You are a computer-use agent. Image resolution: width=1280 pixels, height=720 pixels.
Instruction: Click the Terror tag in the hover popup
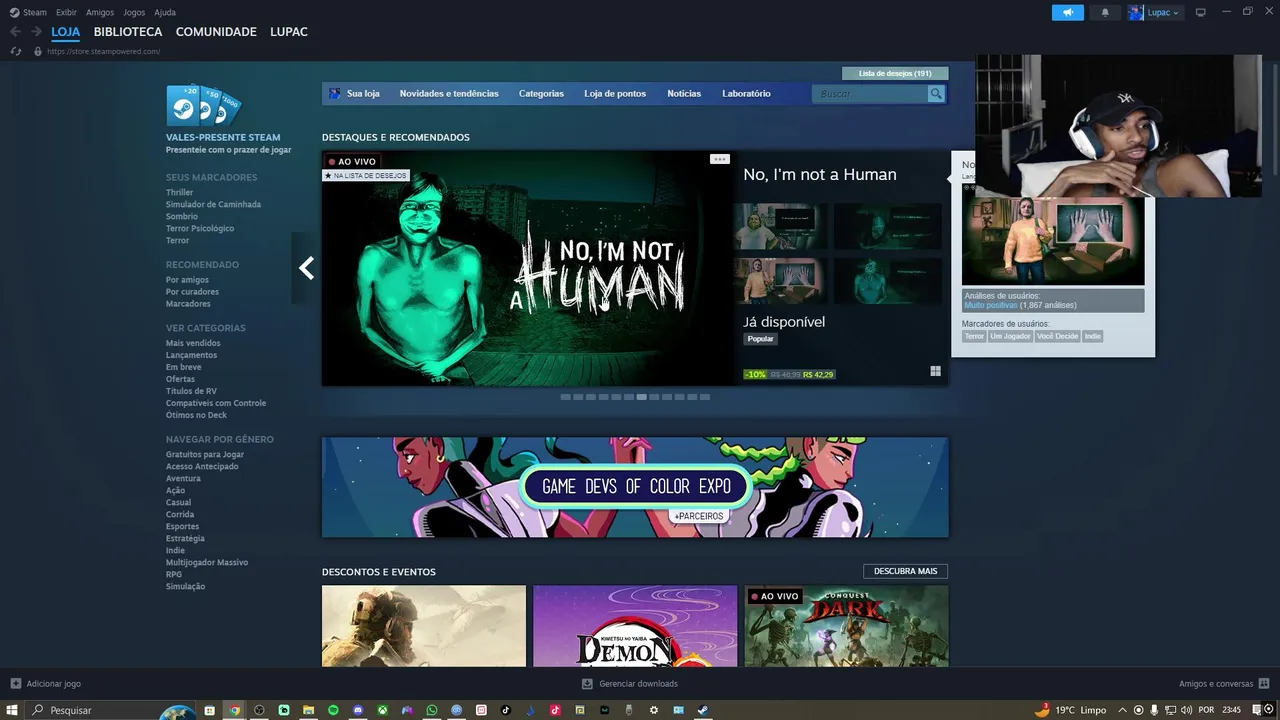tap(974, 336)
